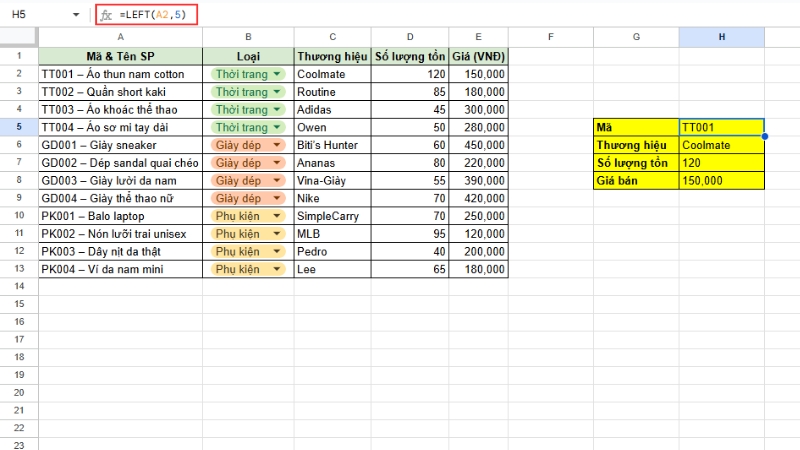Select the yellow 'Giá bán' label cell
The width and height of the screenshot is (800, 450).
[635, 181]
